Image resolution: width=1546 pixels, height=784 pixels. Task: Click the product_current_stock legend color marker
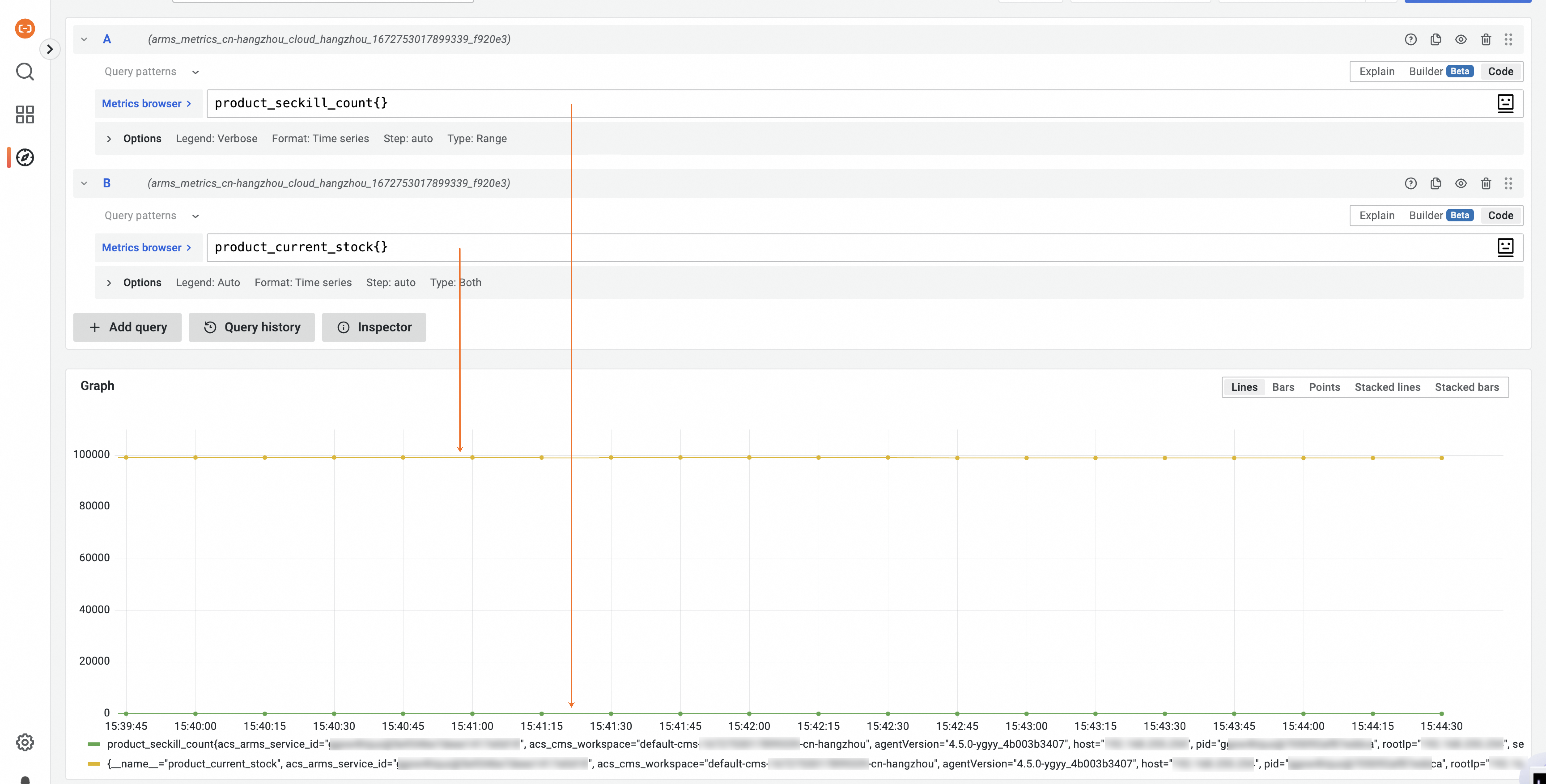(94, 764)
